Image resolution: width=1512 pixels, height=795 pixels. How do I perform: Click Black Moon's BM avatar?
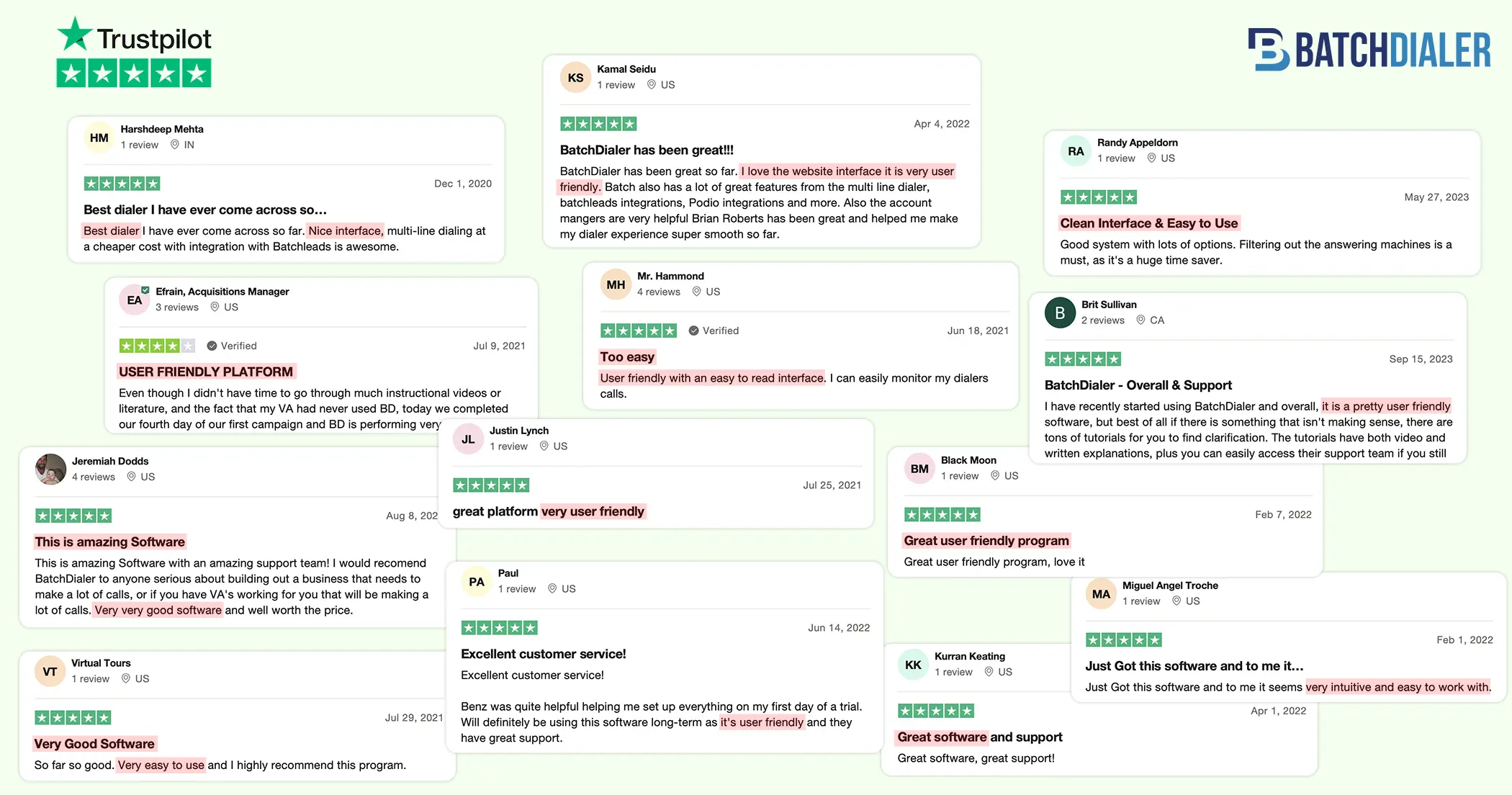click(919, 469)
